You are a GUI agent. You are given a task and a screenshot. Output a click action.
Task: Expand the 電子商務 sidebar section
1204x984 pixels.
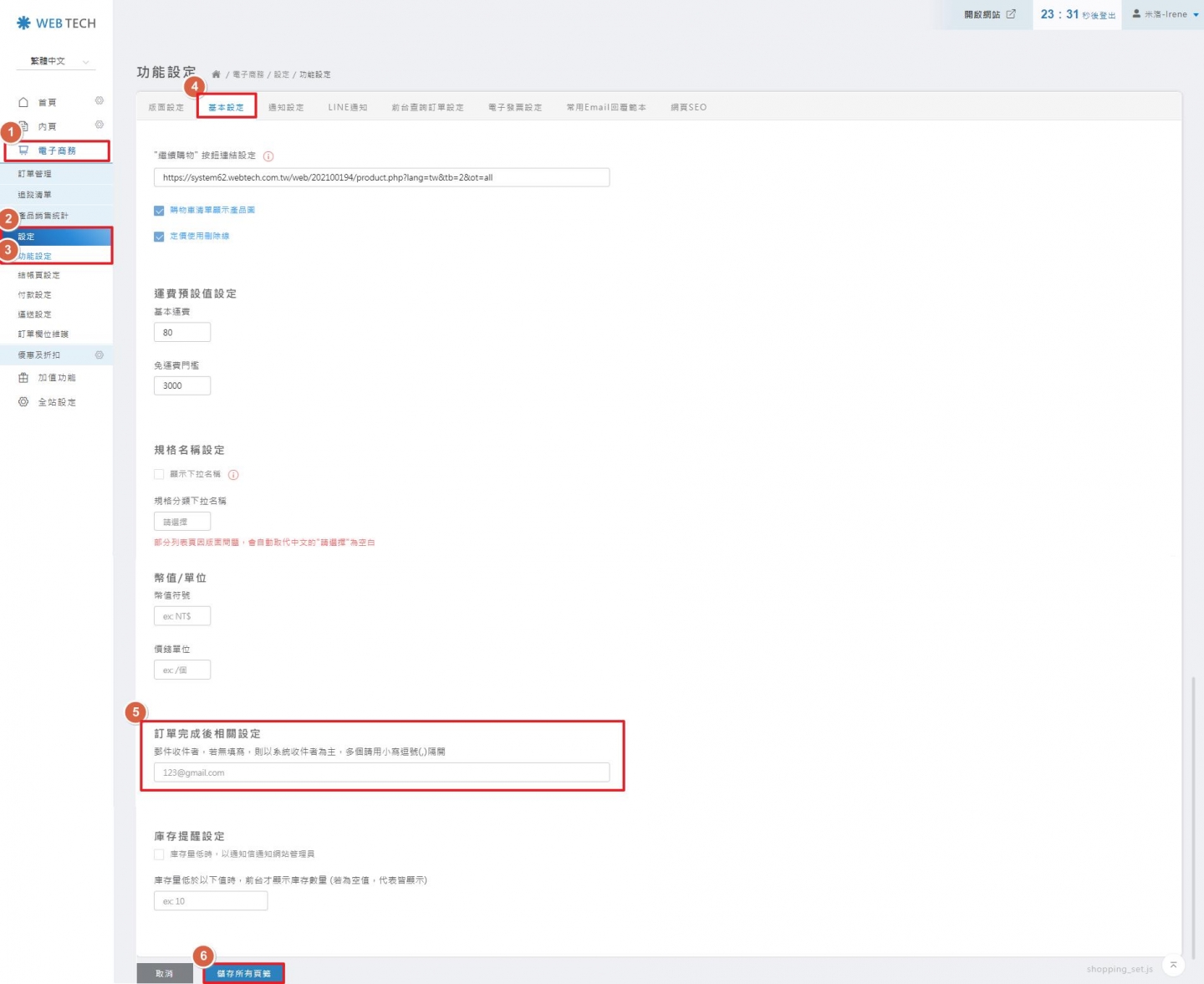coord(57,151)
